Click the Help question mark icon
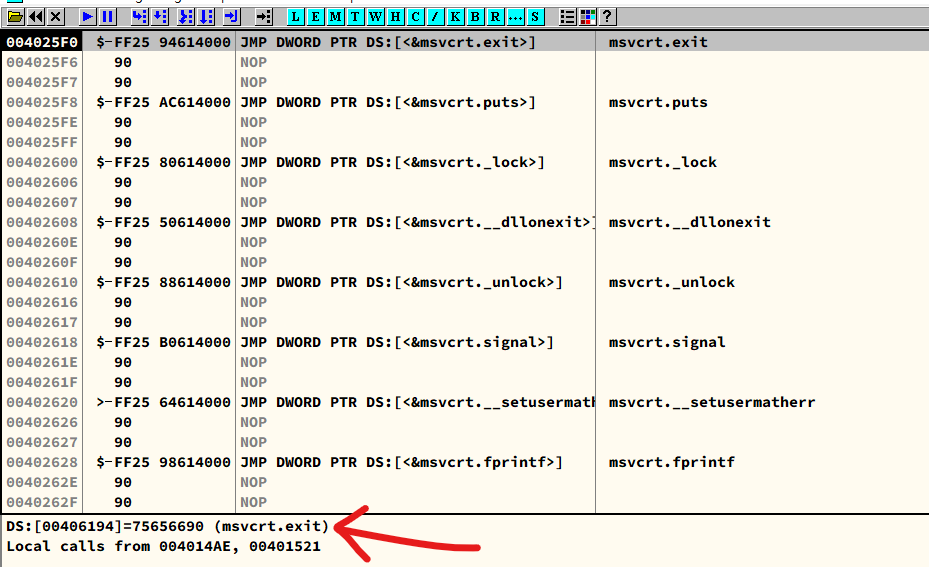Image resolution: width=929 pixels, height=567 pixels. [x=606, y=17]
